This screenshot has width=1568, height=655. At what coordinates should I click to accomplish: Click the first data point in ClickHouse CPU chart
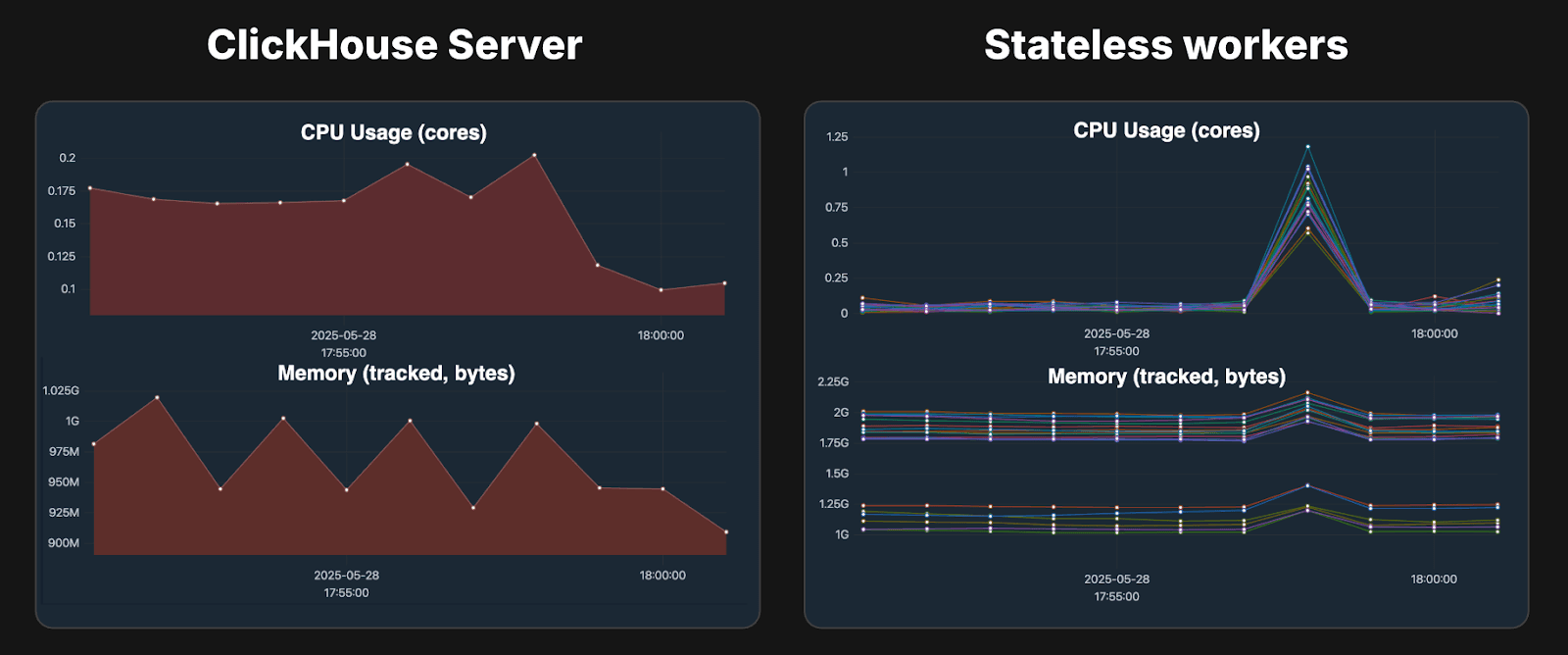click(x=90, y=188)
